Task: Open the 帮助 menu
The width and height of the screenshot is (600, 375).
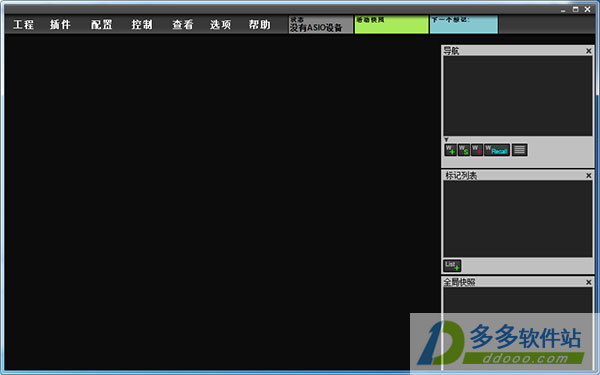Action: [259, 25]
